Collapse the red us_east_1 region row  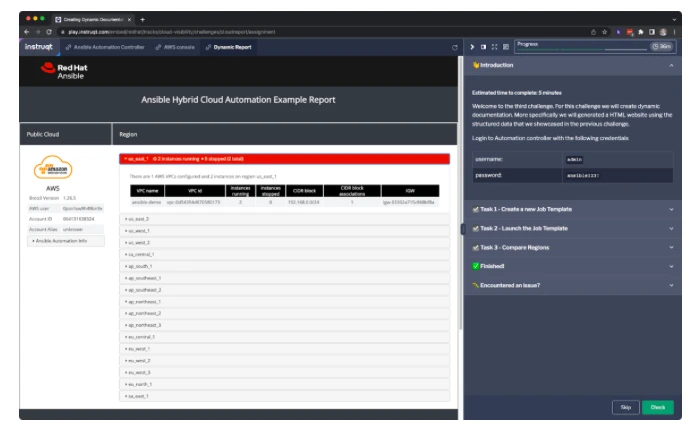click(x=285, y=159)
